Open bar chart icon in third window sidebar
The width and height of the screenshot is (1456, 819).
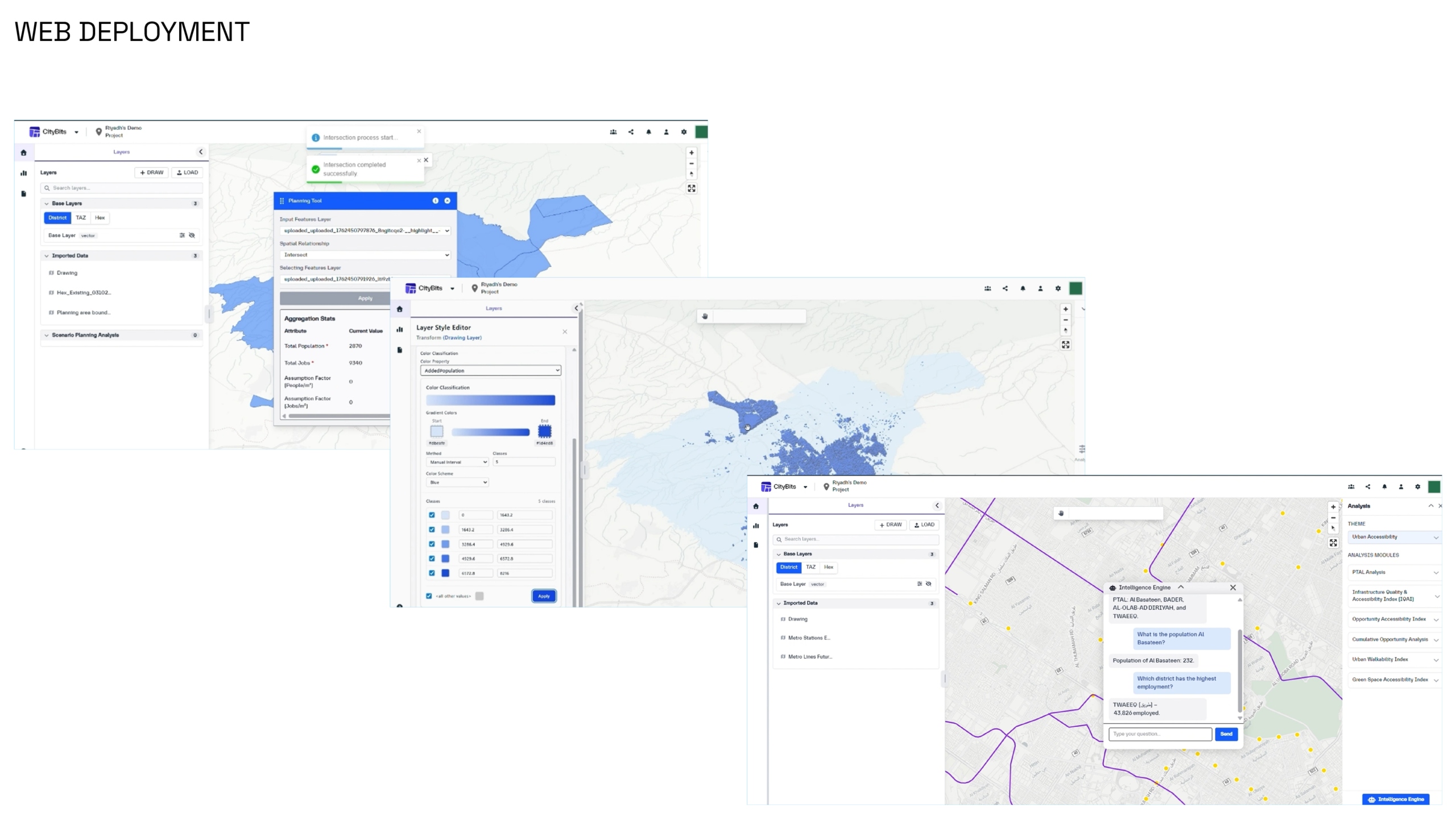click(x=756, y=526)
